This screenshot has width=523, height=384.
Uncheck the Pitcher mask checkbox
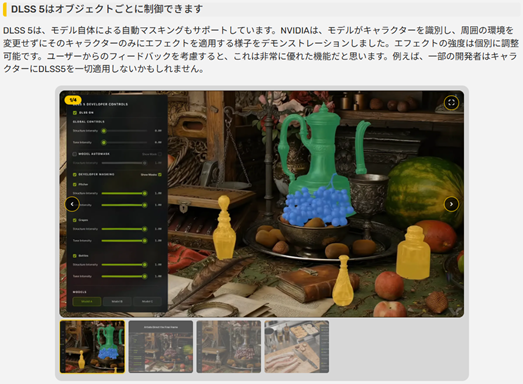click(x=75, y=184)
